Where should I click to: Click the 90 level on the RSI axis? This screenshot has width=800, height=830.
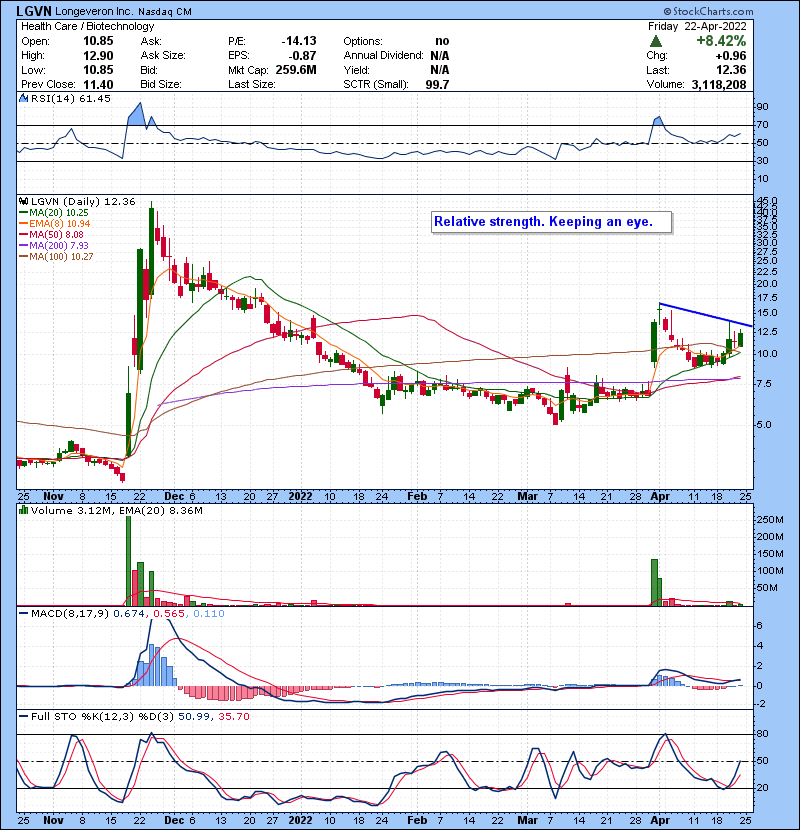coord(762,107)
